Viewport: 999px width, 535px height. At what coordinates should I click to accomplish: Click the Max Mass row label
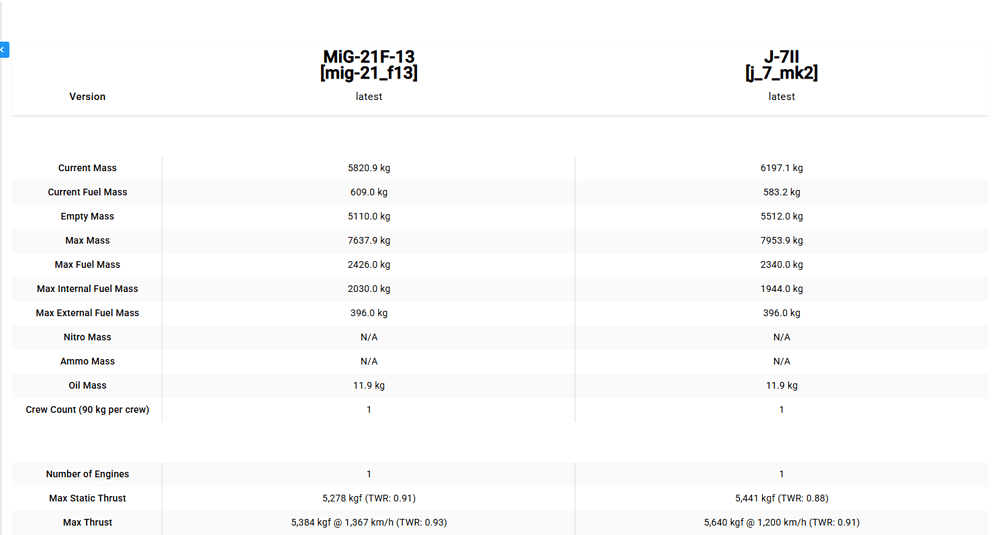point(87,241)
